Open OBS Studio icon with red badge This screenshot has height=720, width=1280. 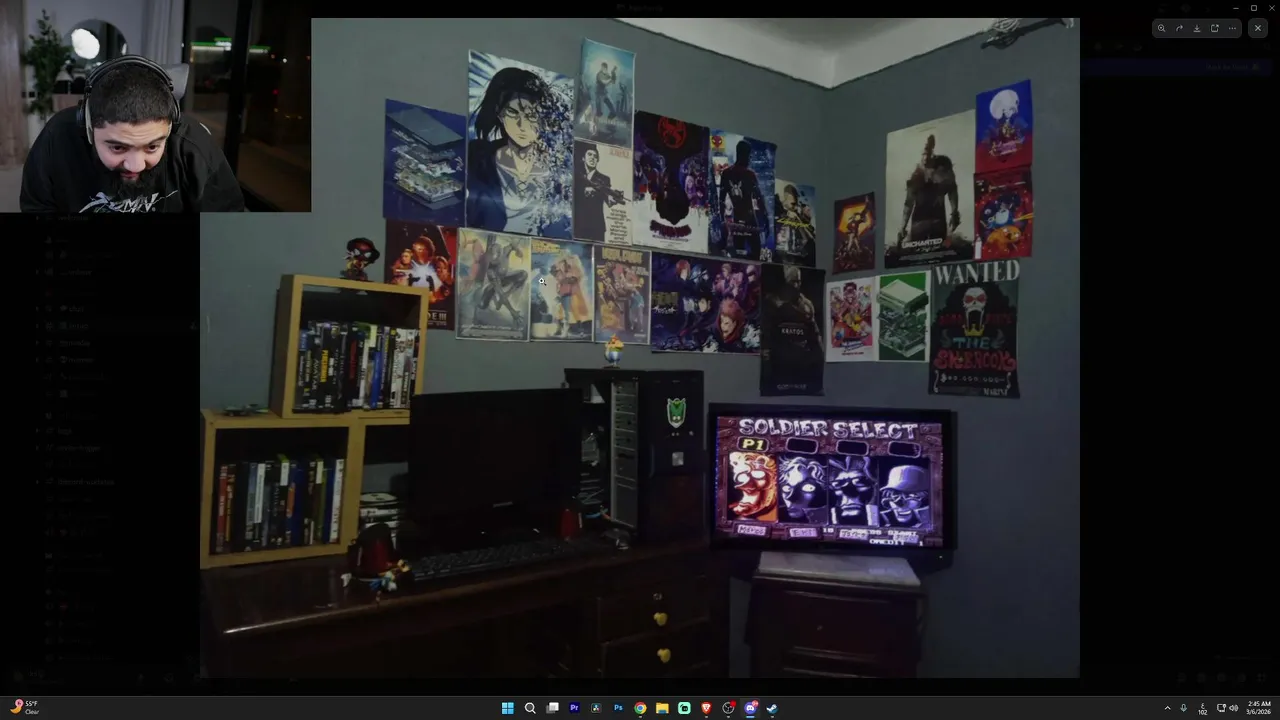728,708
